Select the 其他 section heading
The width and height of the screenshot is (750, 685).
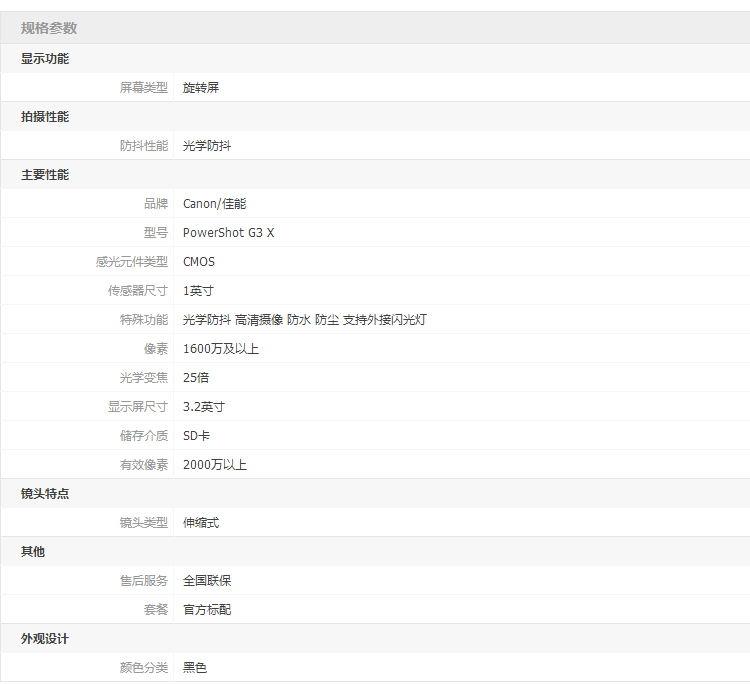pos(33,552)
